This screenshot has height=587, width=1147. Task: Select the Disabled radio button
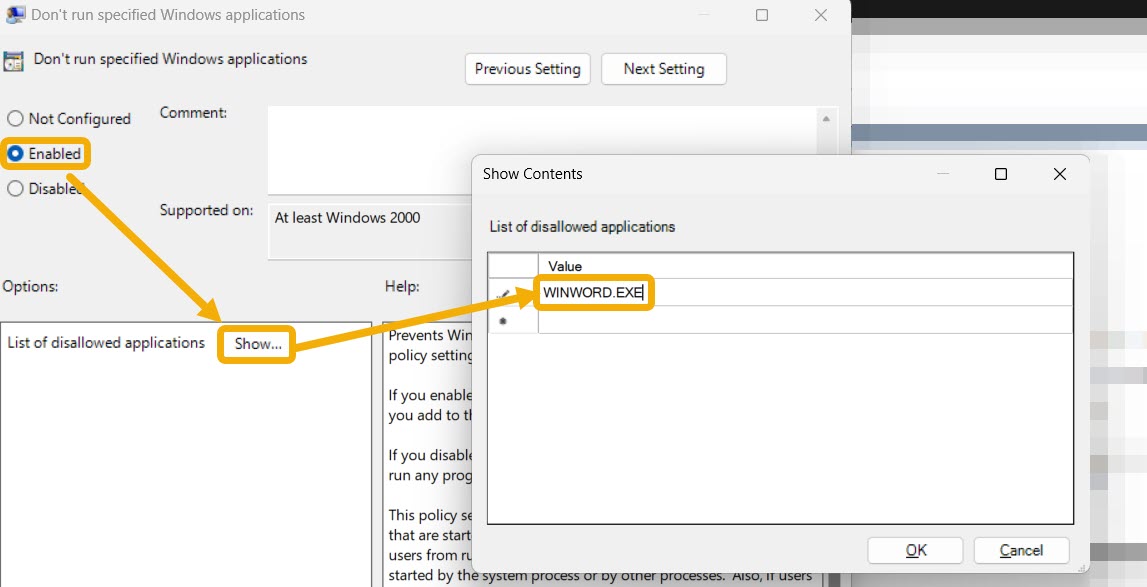(14, 188)
